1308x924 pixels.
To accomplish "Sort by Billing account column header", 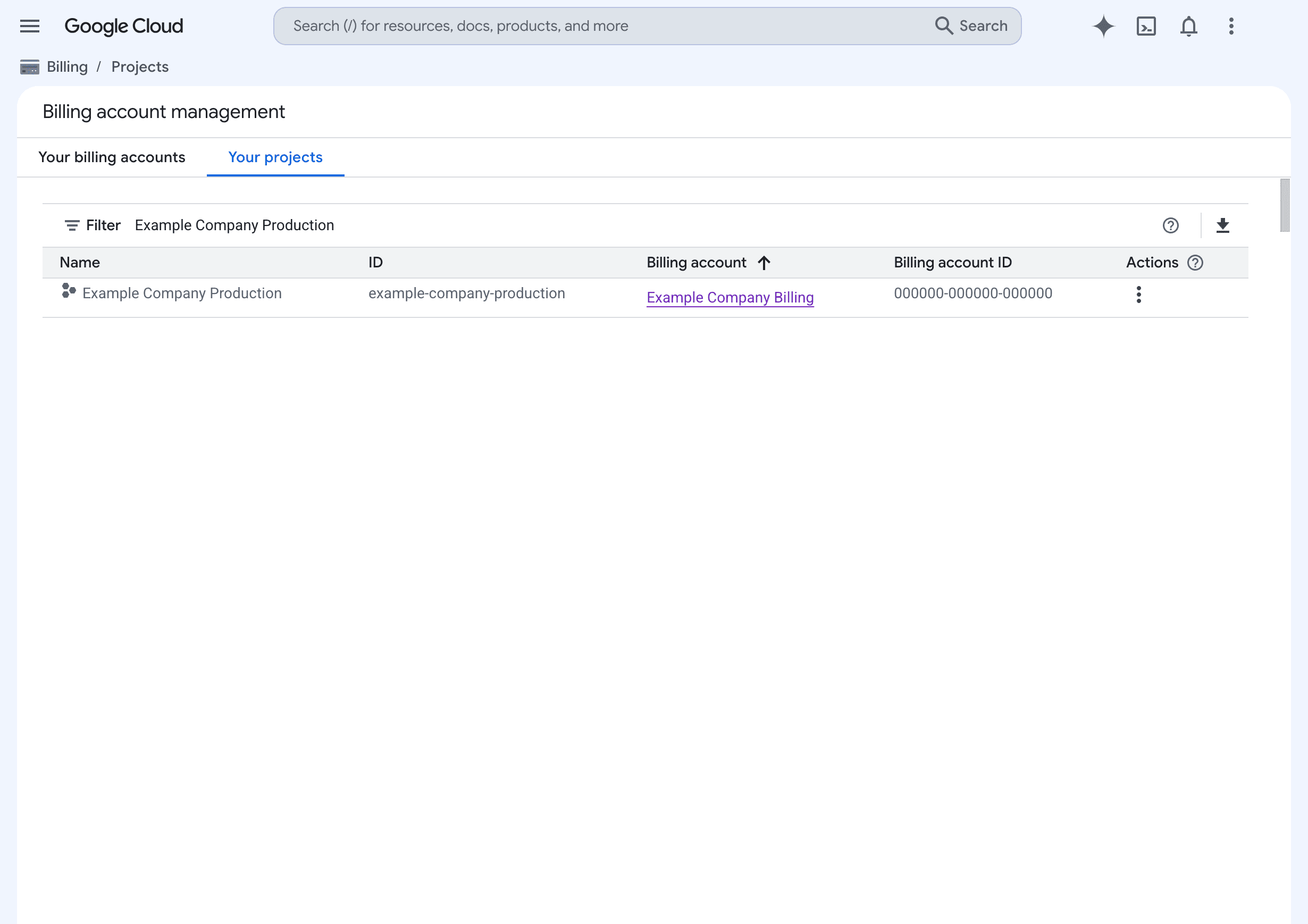I will [696, 262].
